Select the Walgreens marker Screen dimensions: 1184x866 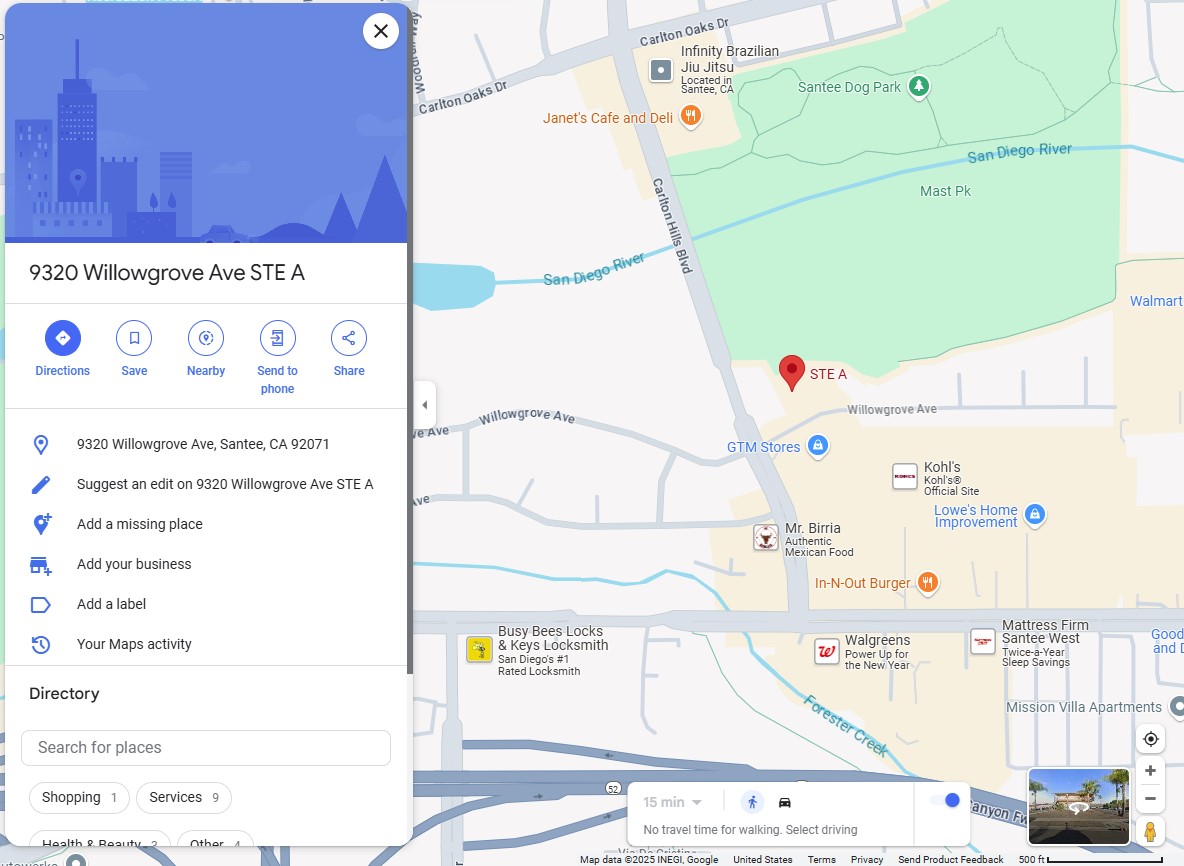tap(826, 651)
